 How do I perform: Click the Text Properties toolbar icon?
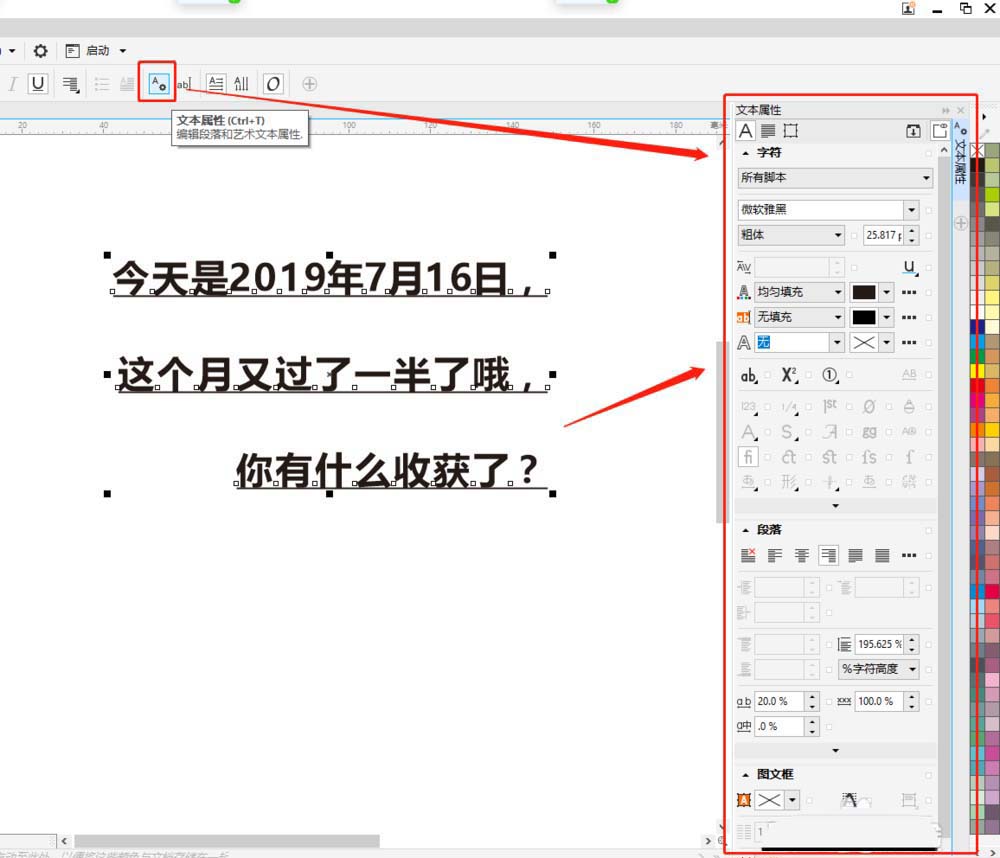pos(157,83)
